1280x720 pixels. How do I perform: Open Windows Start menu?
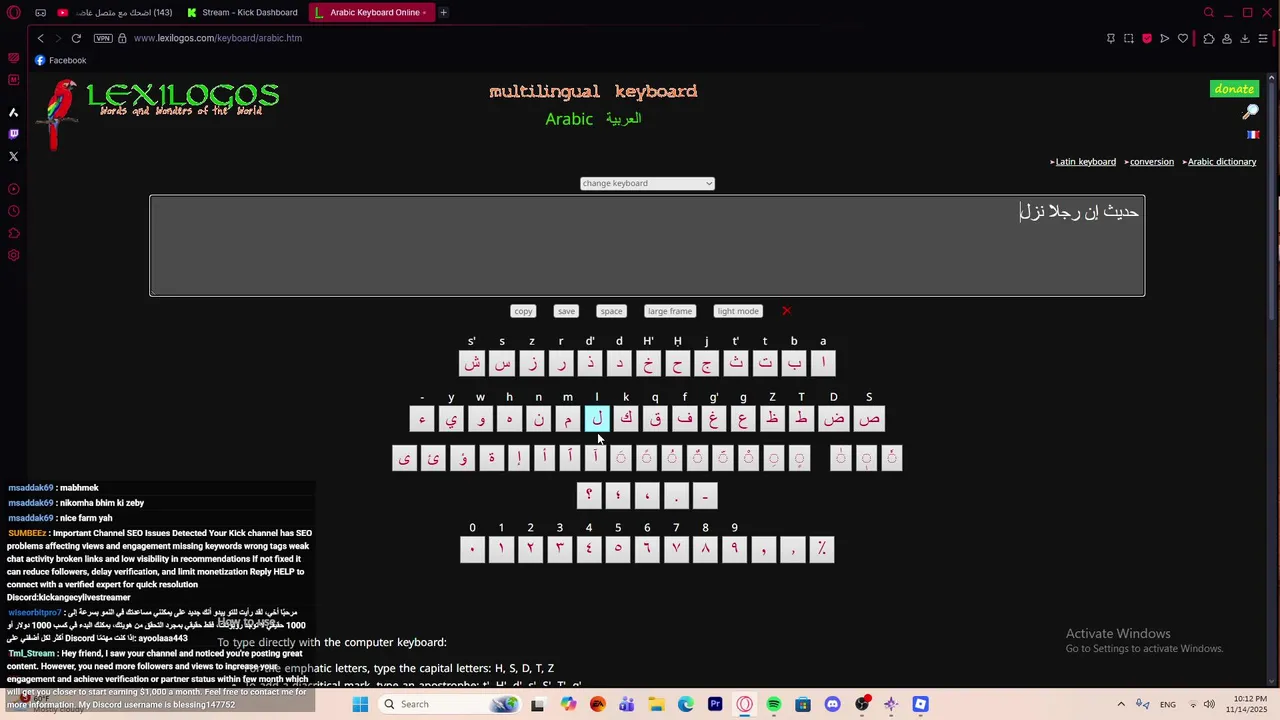(360, 704)
